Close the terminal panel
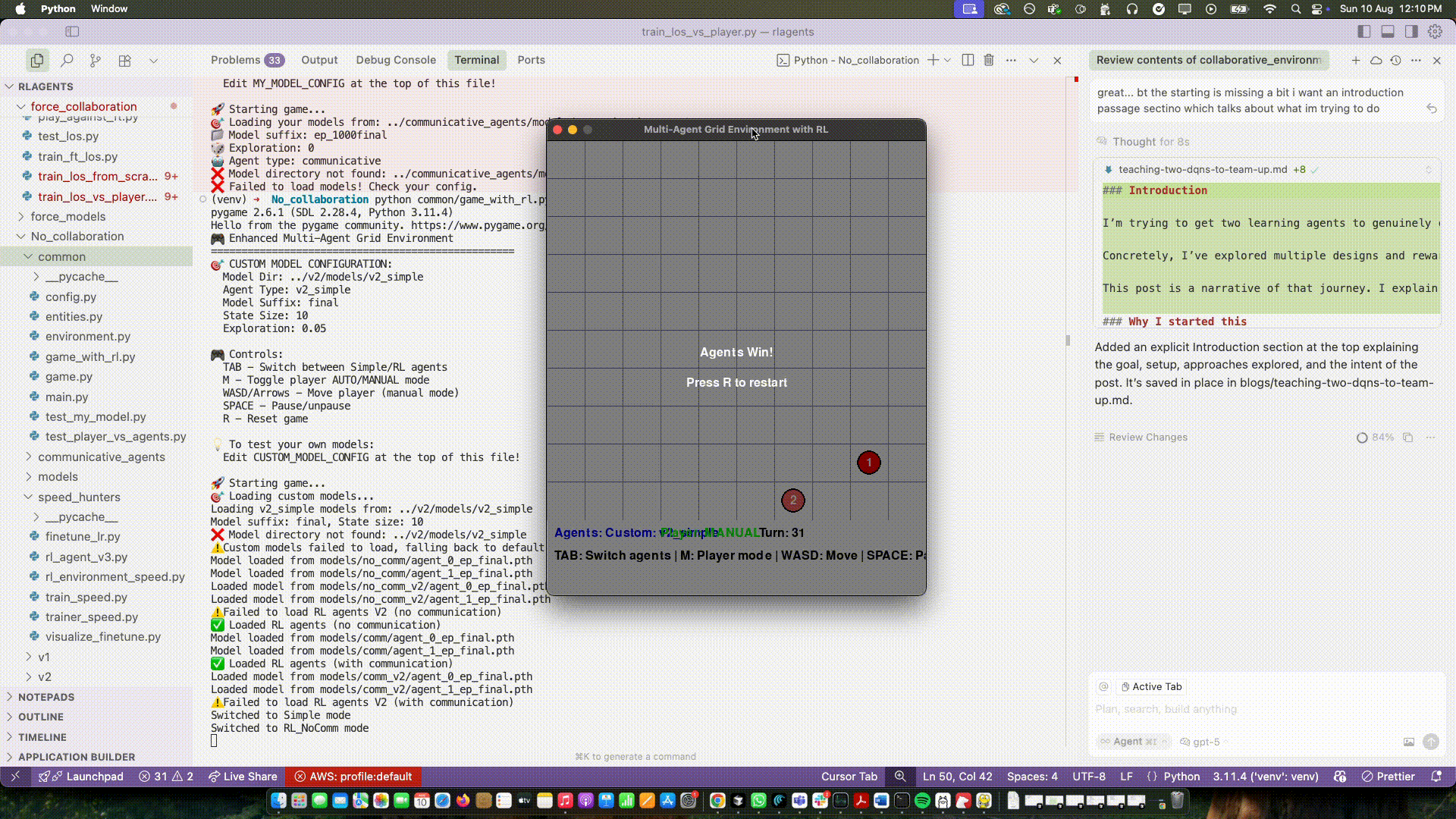This screenshot has height=819, width=1456. coord(1057,60)
